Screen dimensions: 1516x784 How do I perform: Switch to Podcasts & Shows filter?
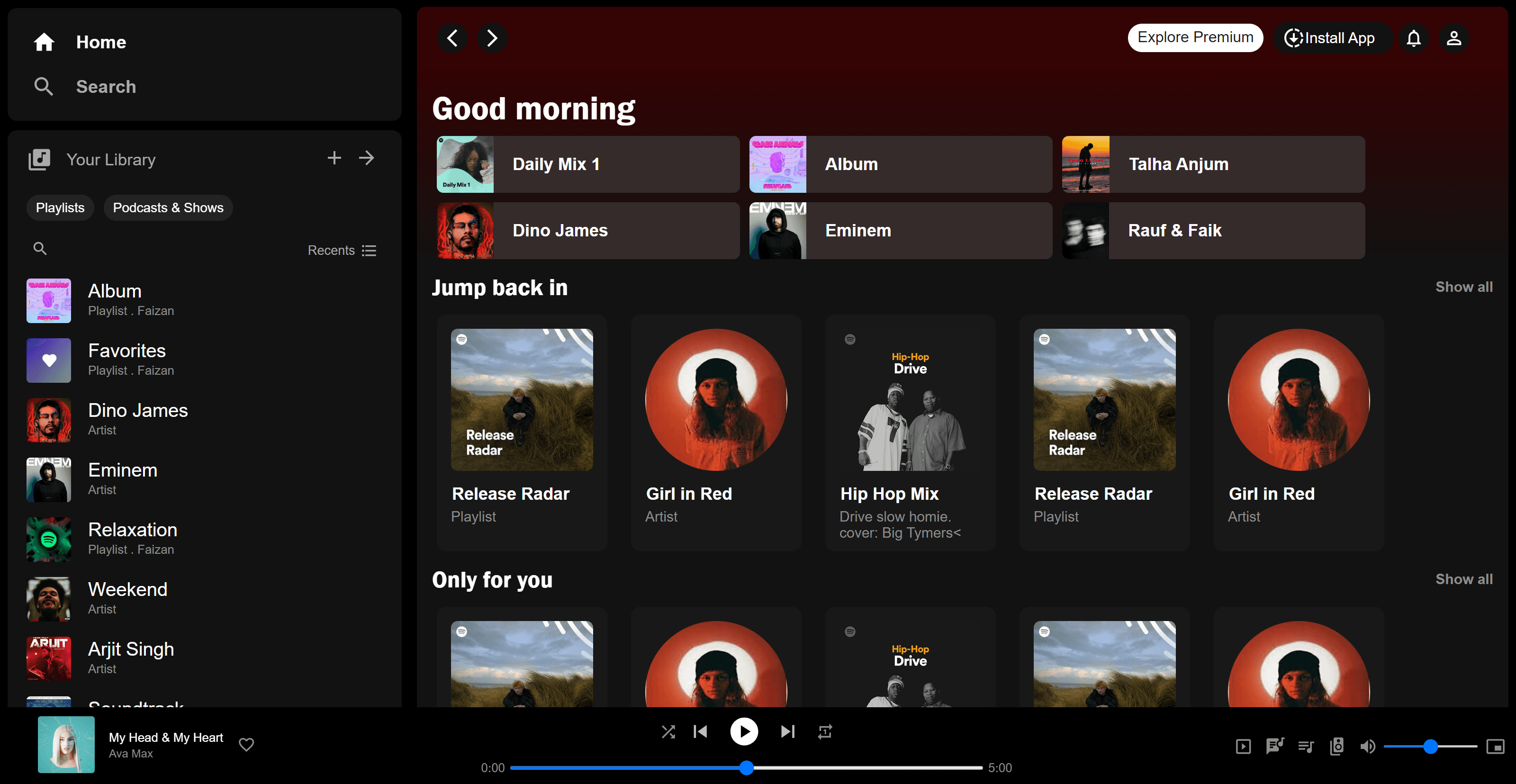point(168,207)
